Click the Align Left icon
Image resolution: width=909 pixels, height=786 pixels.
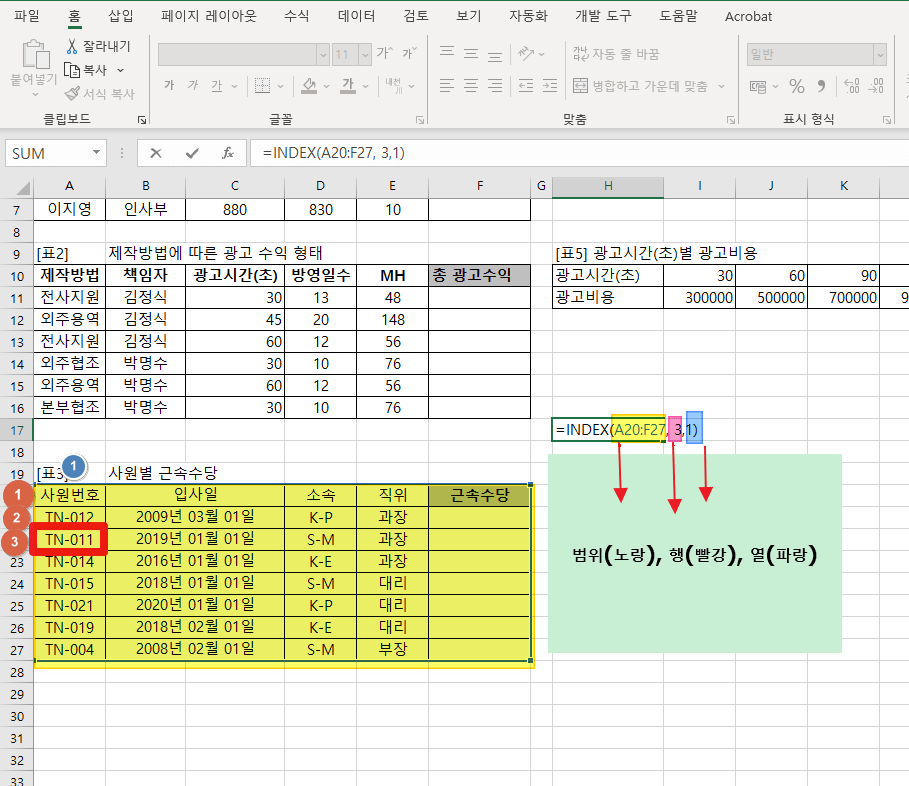tap(447, 86)
